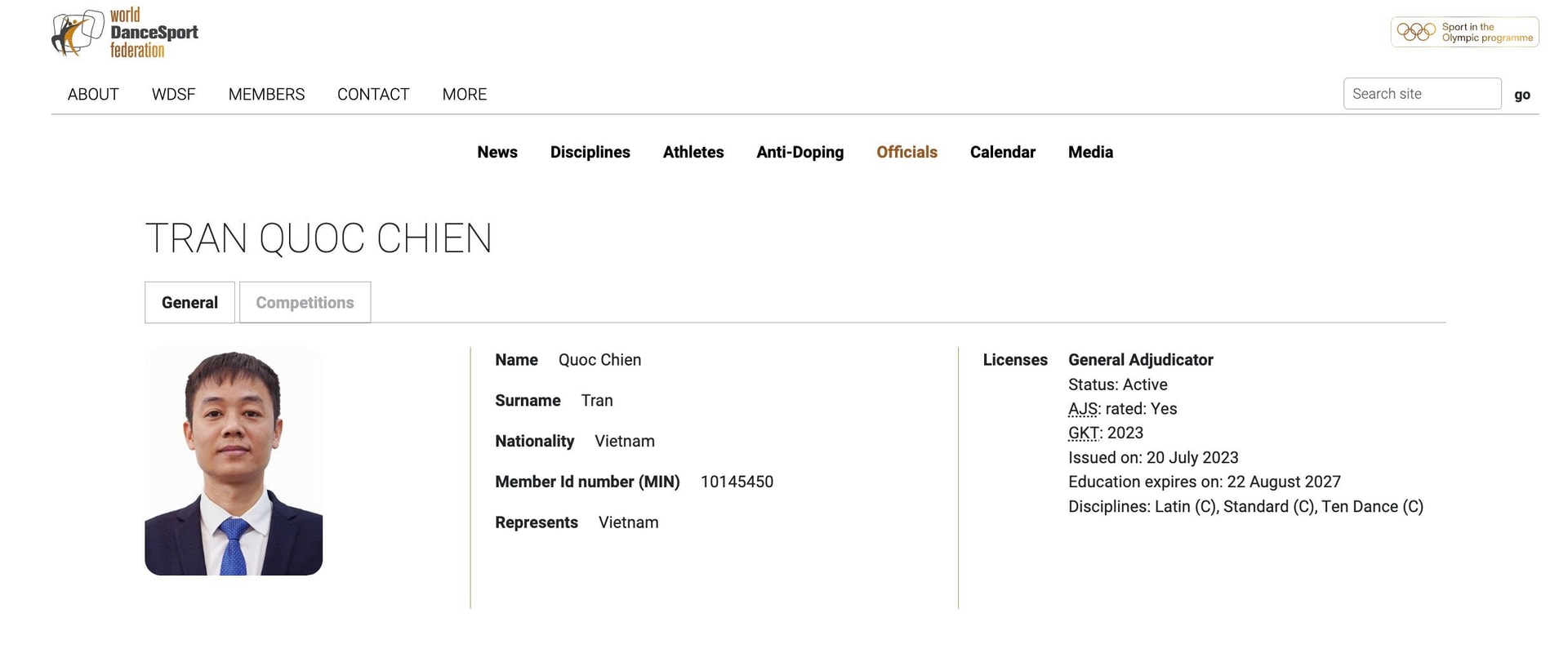The image size is (1568, 671).
Task: Select the Represents value Vietnam
Action: click(628, 522)
